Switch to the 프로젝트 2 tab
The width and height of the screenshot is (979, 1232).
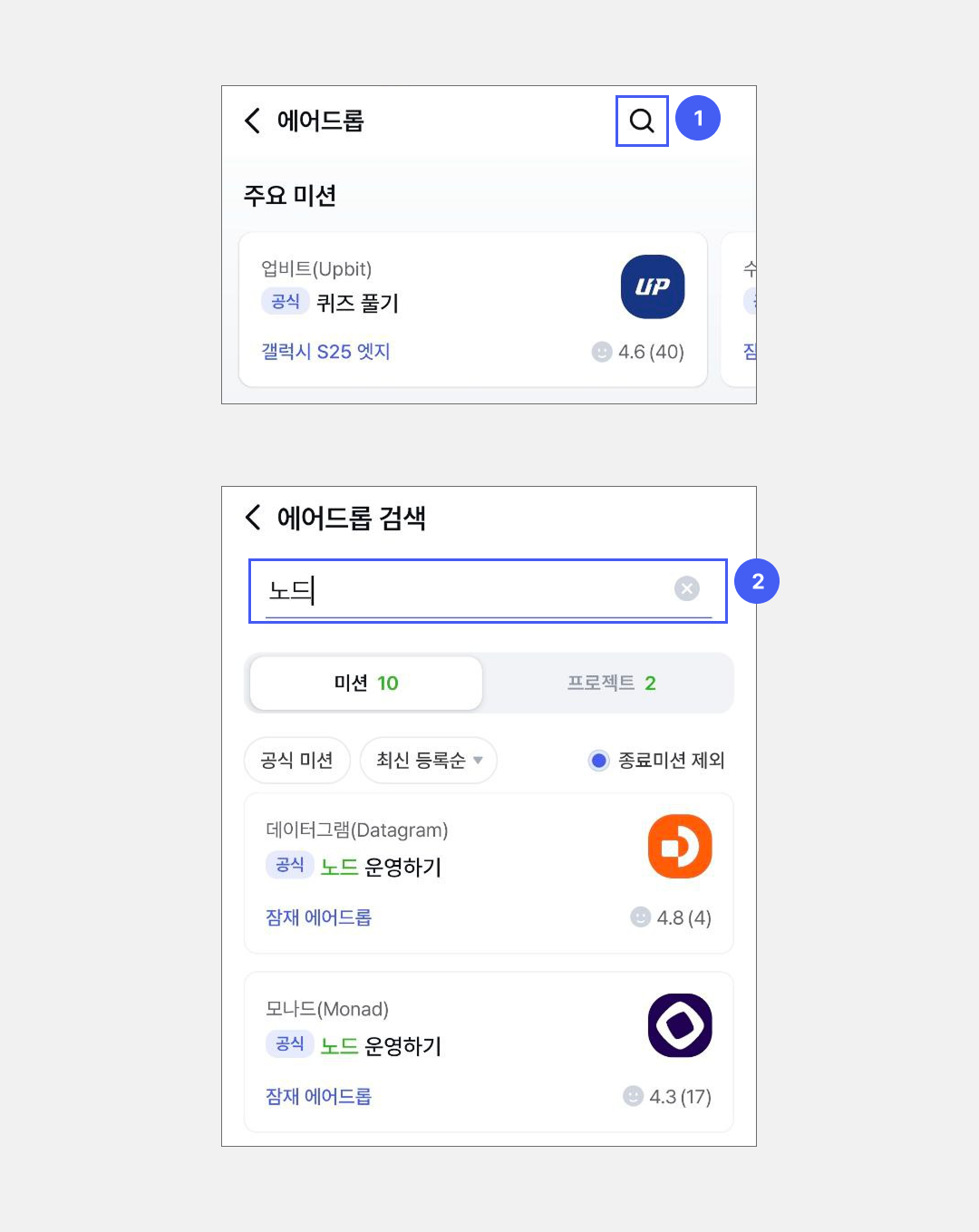(611, 684)
